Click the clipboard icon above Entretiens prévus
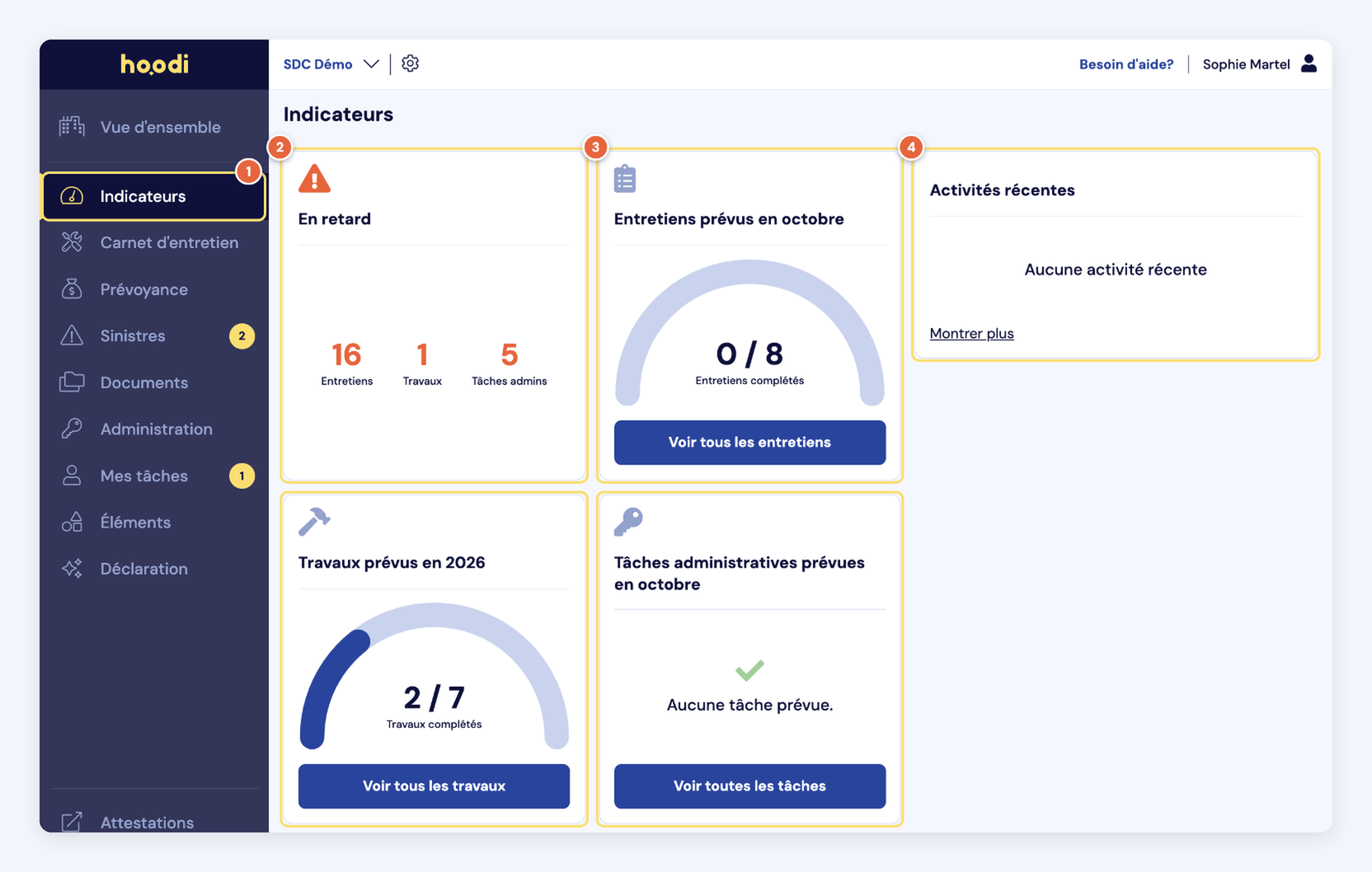 click(x=625, y=178)
